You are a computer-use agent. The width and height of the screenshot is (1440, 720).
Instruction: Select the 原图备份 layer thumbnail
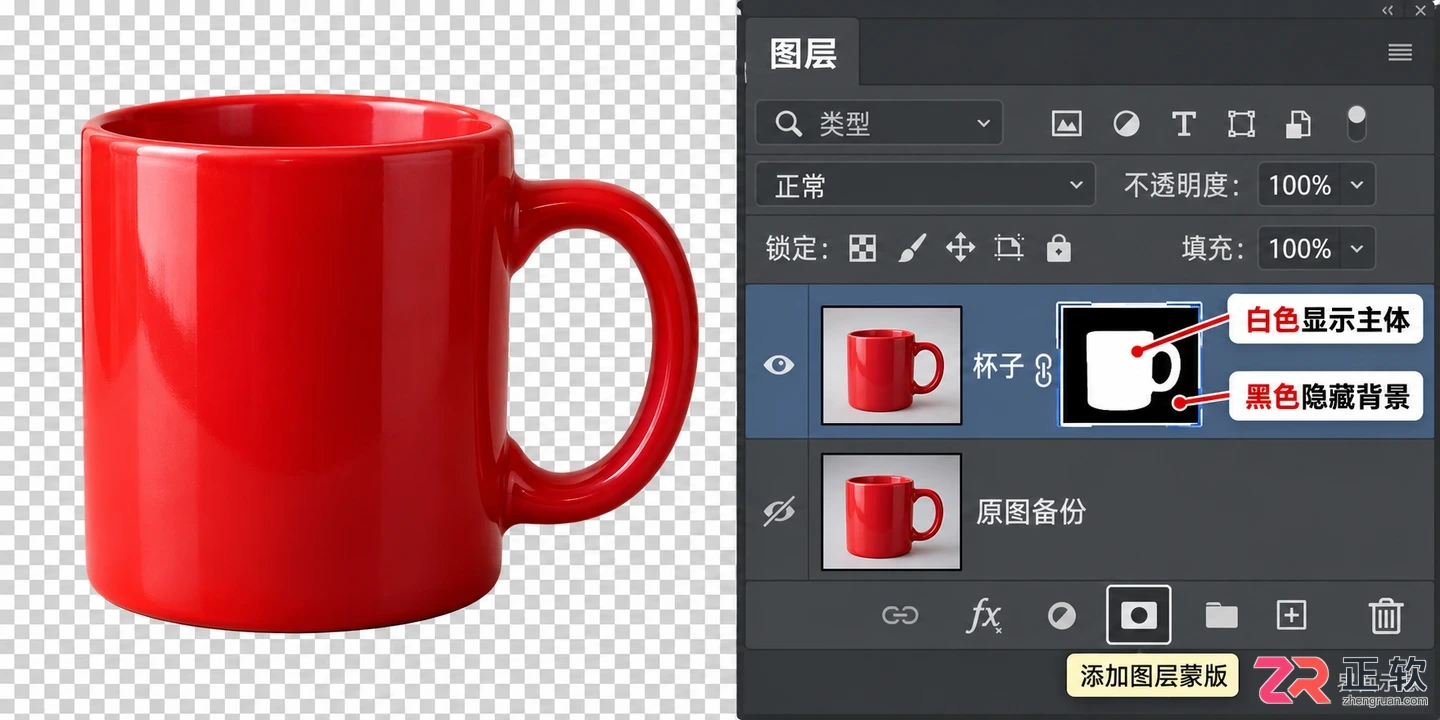pos(892,512)
